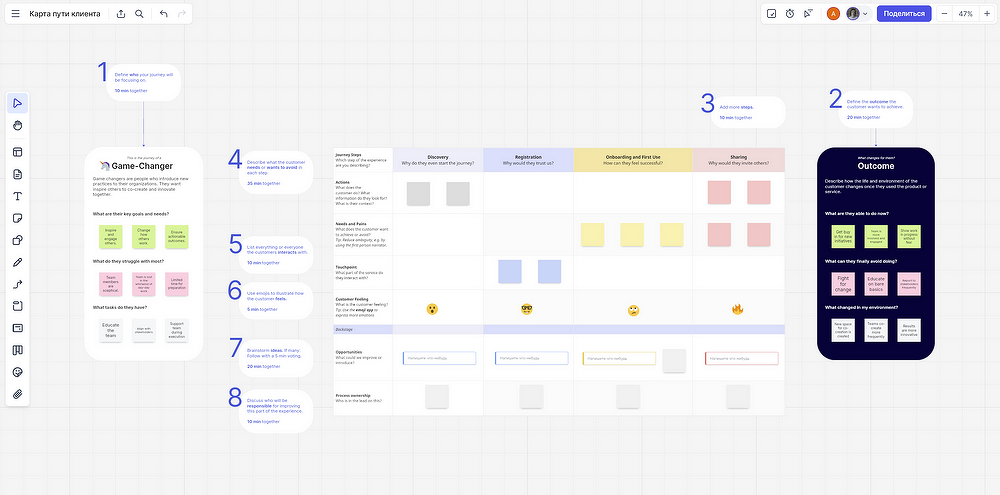This screenshot has width=1000, height=495.
Task: Select the connector arrow tool
Action: pyautogui.click(x=17, y=284)
